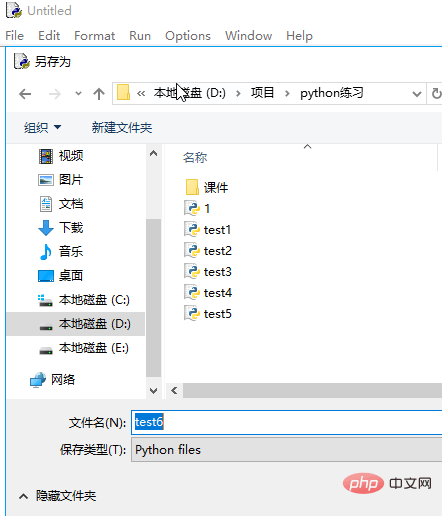The image size is (442, 516).
Task: Open recent locations dropdown arrow
Action: click(78, 94)
